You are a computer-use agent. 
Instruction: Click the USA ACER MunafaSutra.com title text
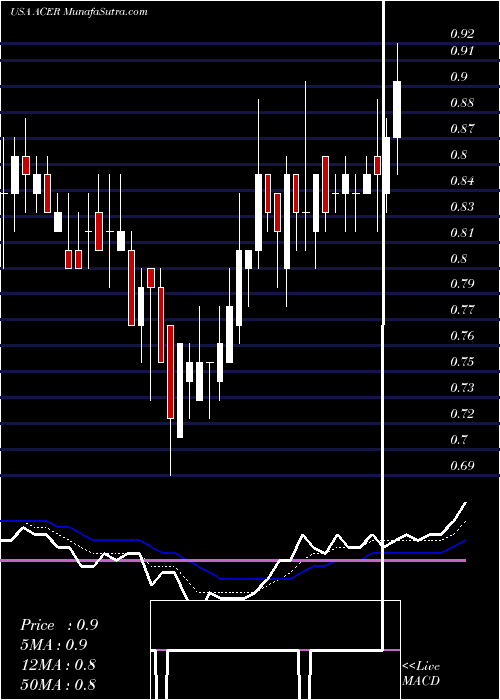[x=79, y=12]
